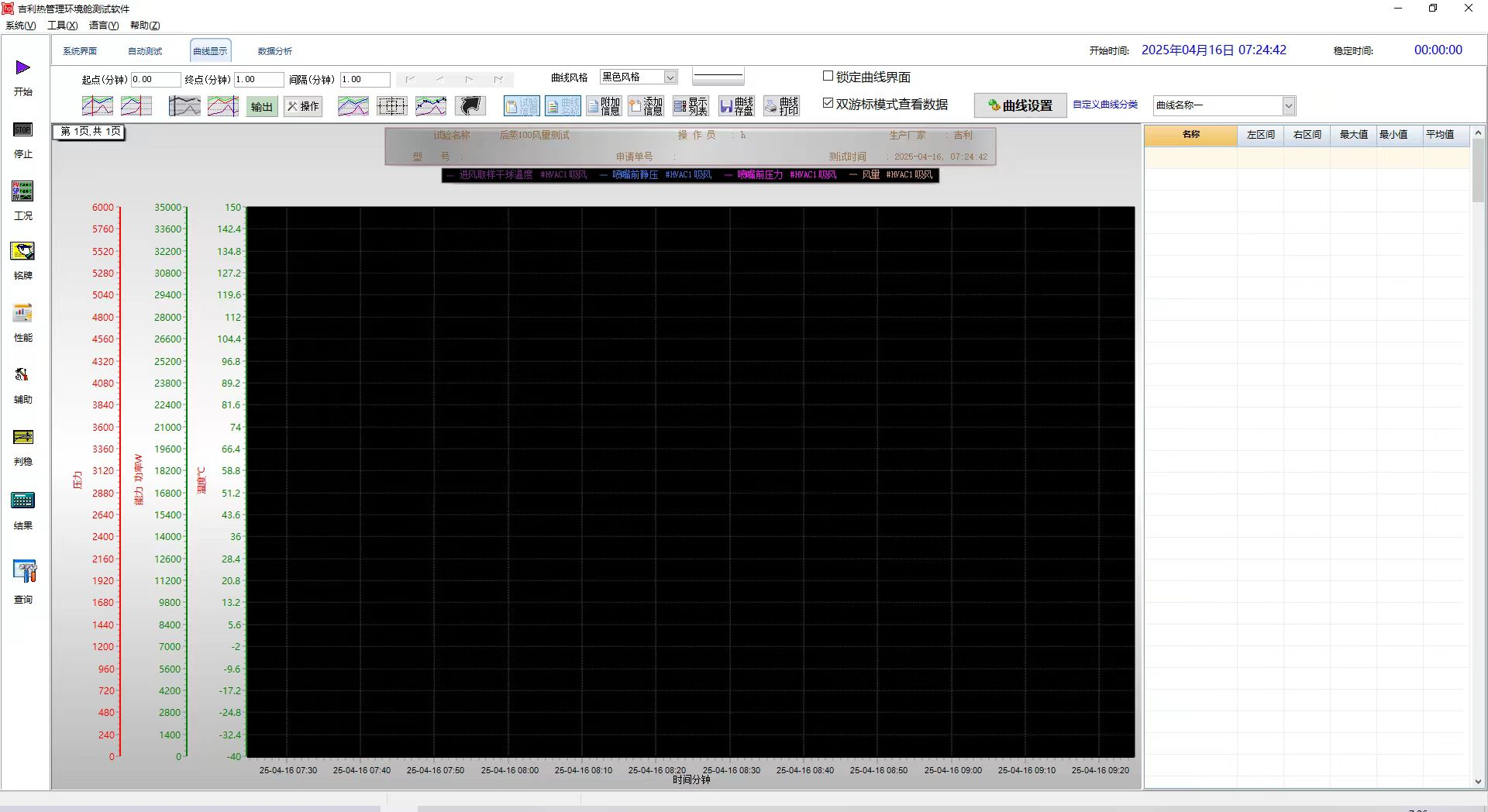1488x812 pixels.
Task: Click the 停止 (stop) icon
Action: click(23, 130)
